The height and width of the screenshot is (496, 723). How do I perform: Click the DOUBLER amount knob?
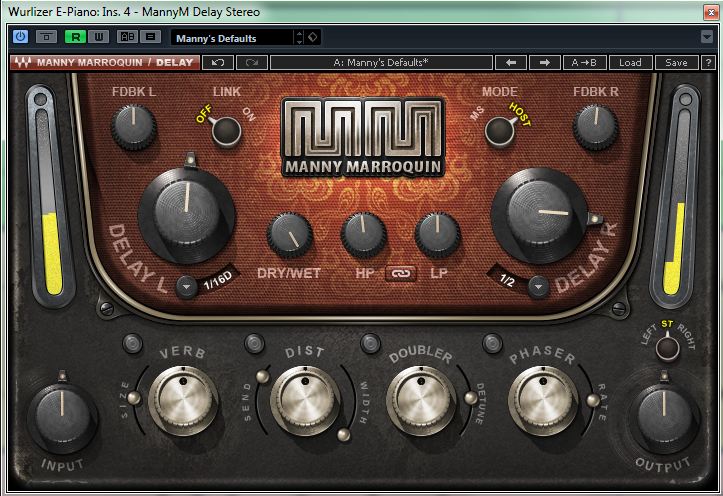[421, 400]
